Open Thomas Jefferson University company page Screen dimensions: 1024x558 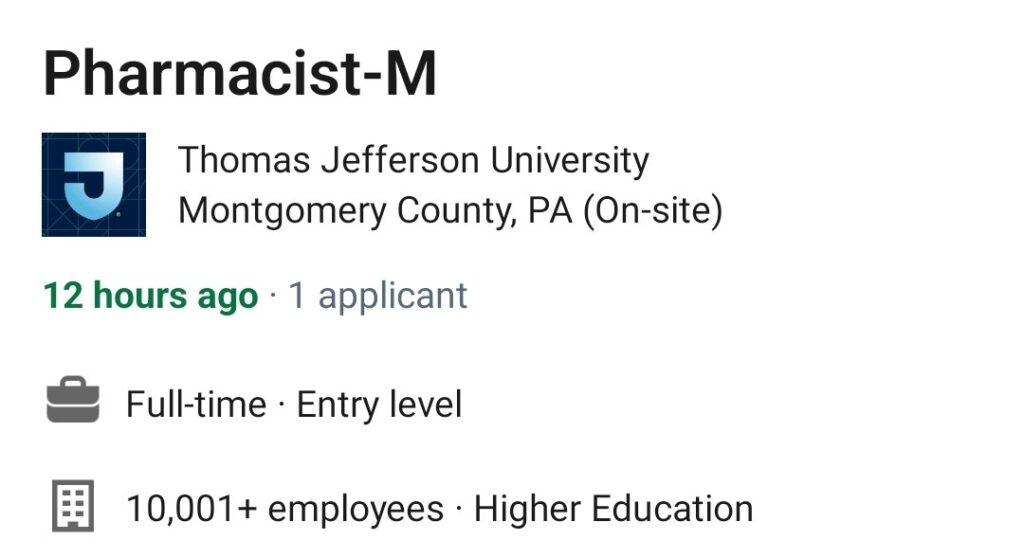413,160
